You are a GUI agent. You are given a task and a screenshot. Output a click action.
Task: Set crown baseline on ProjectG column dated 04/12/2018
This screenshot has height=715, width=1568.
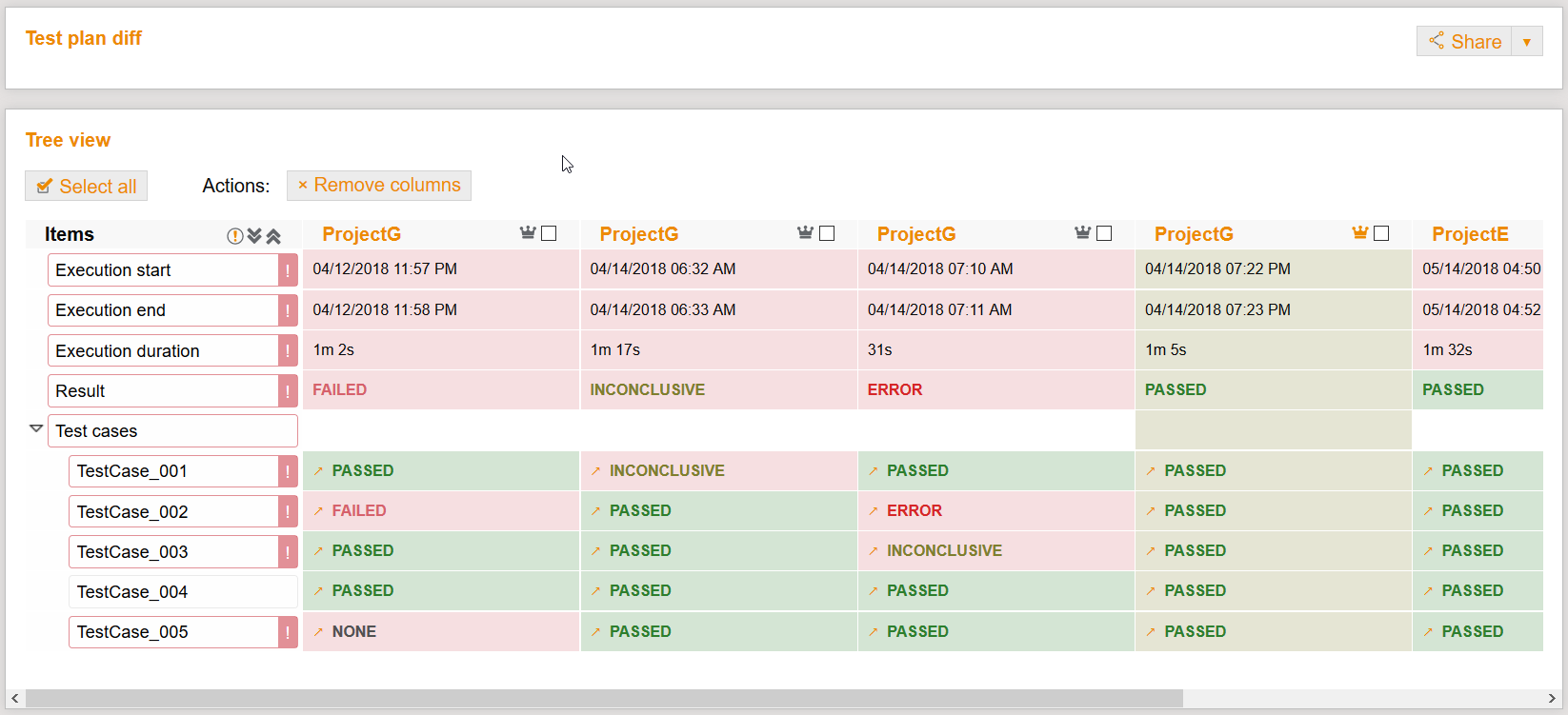(528, 233)
